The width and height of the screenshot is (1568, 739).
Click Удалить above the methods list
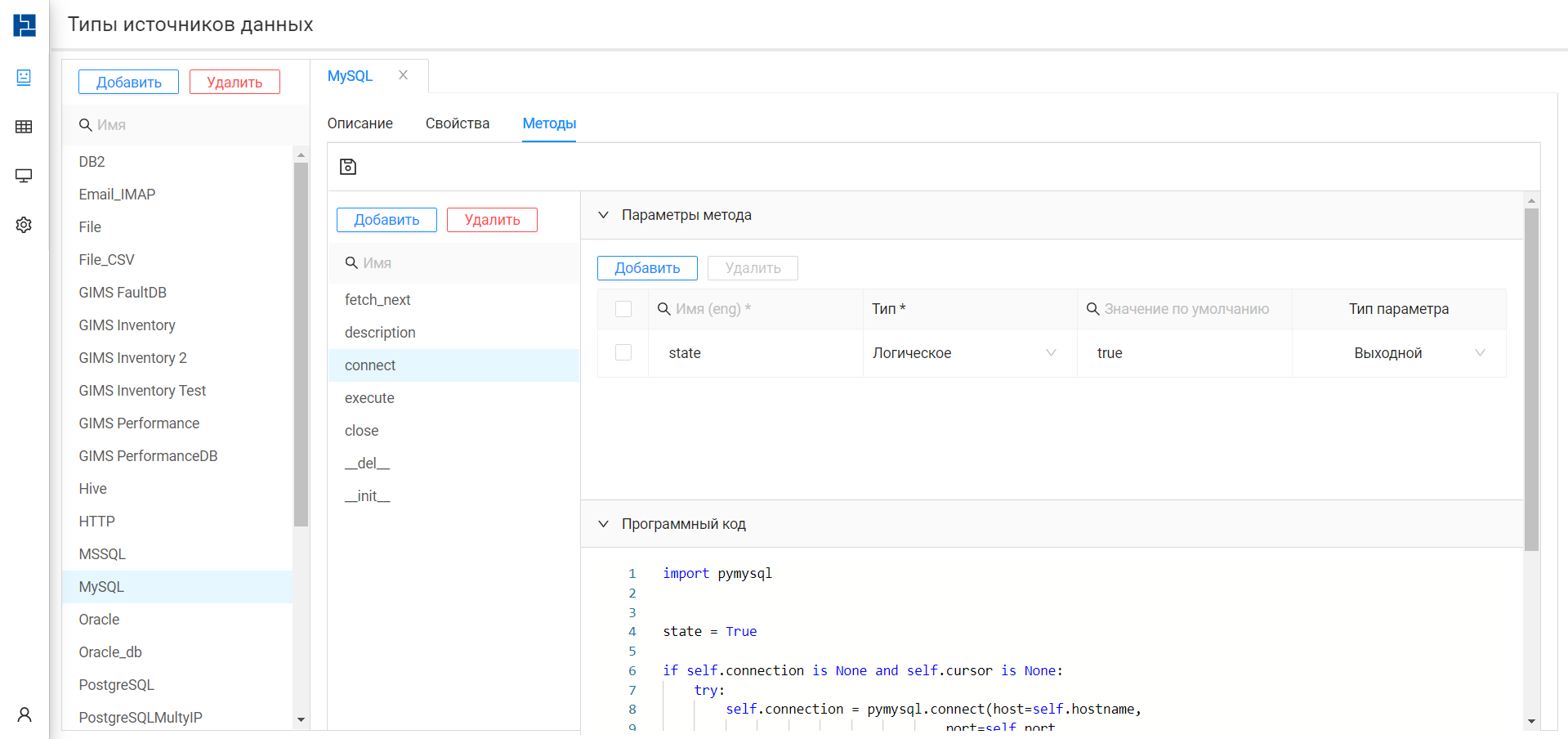point(492,220)
